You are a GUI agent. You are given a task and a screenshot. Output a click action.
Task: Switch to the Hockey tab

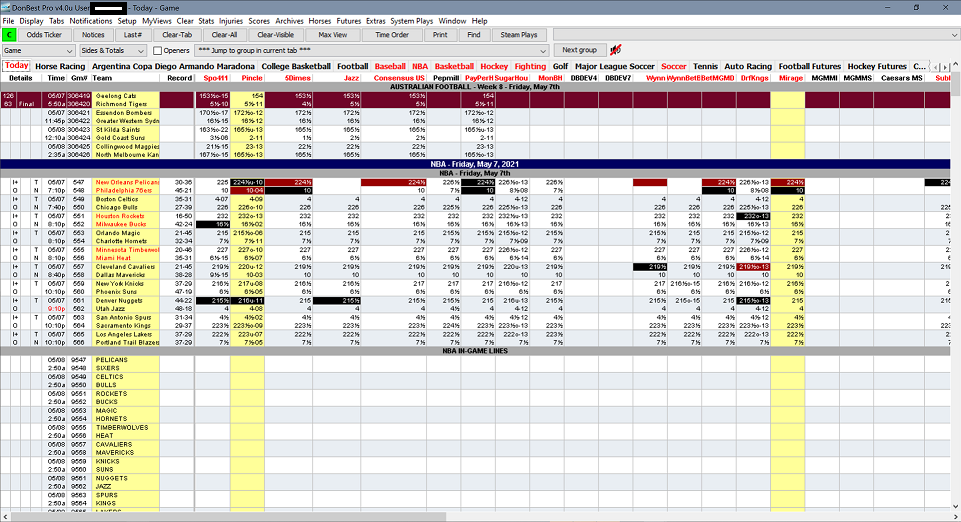click(494, 66)
